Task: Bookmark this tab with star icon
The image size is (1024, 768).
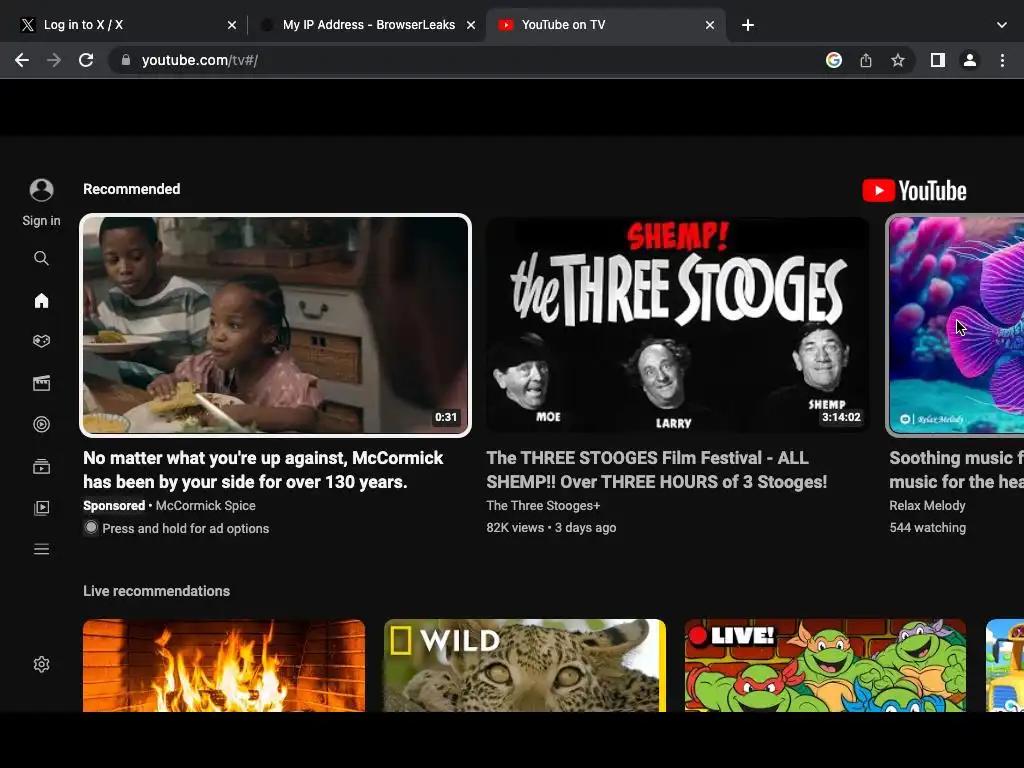Action: tap(898, 60)
